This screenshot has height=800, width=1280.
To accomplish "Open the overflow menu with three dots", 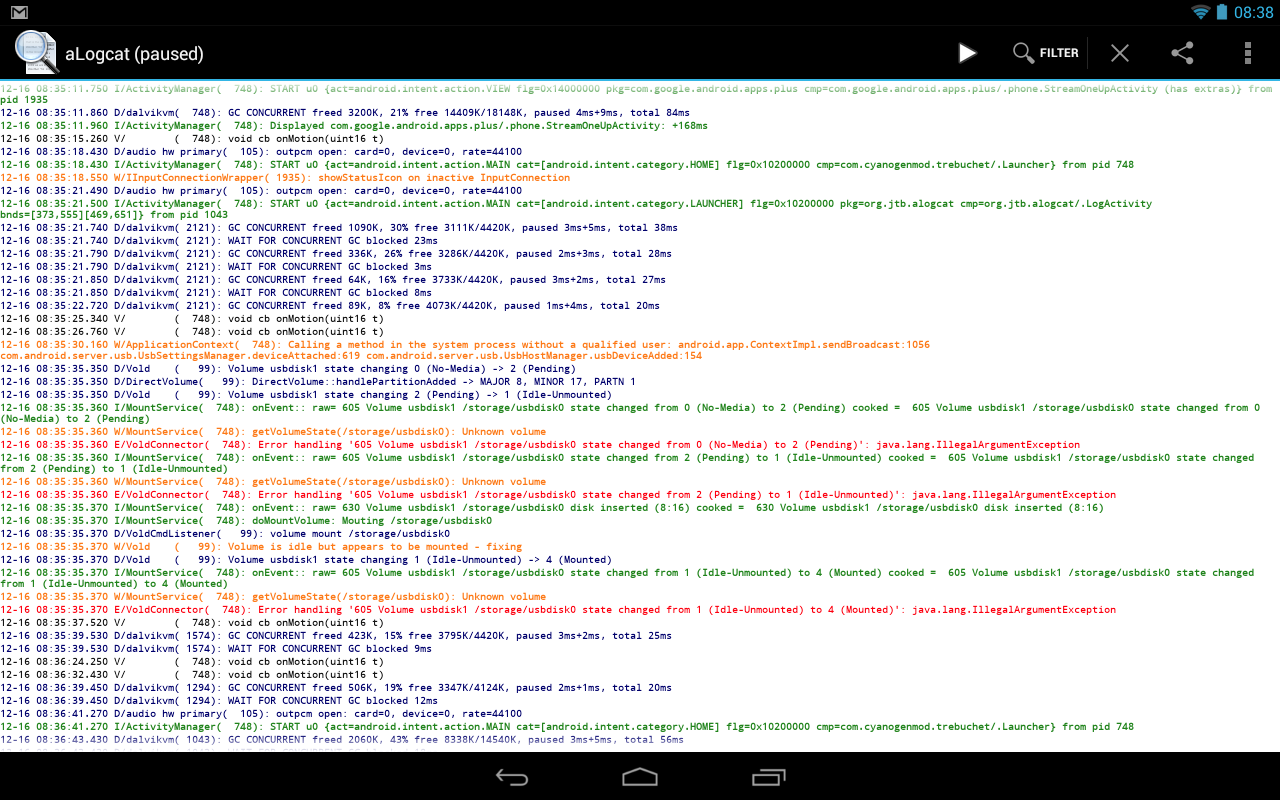I will click(x=1247, y=53).
